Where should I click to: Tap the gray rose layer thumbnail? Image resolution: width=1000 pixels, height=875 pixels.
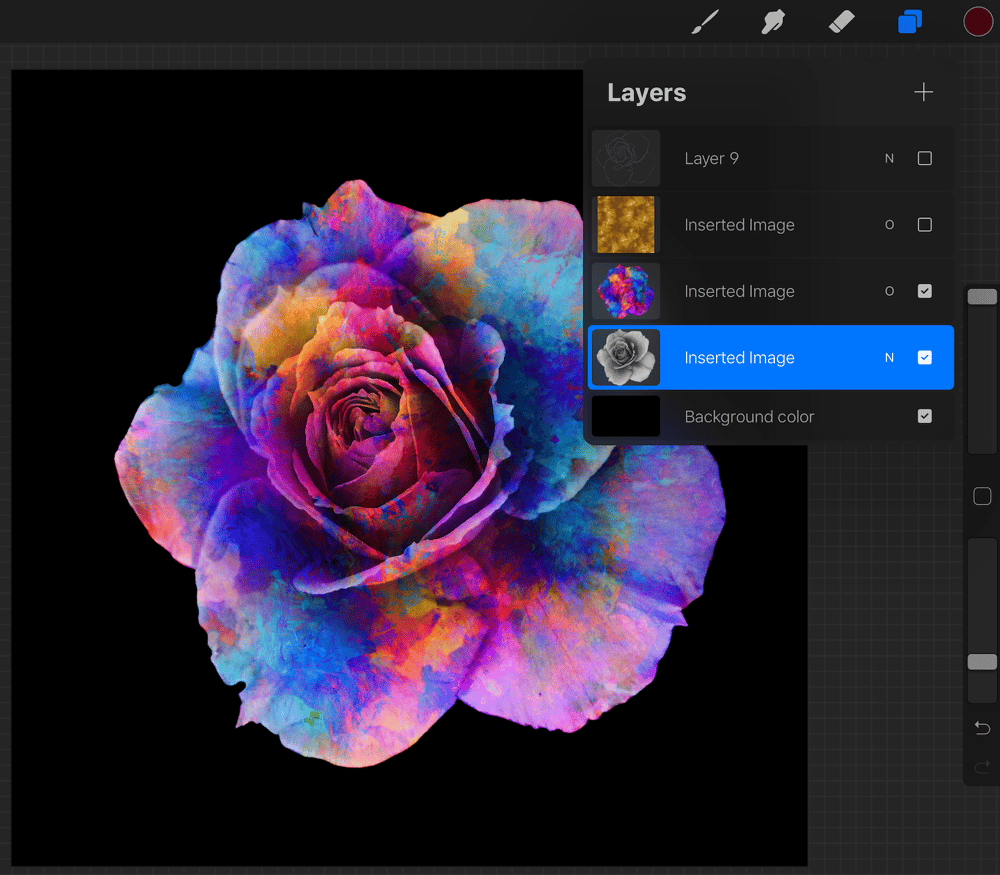coord(626,357)
